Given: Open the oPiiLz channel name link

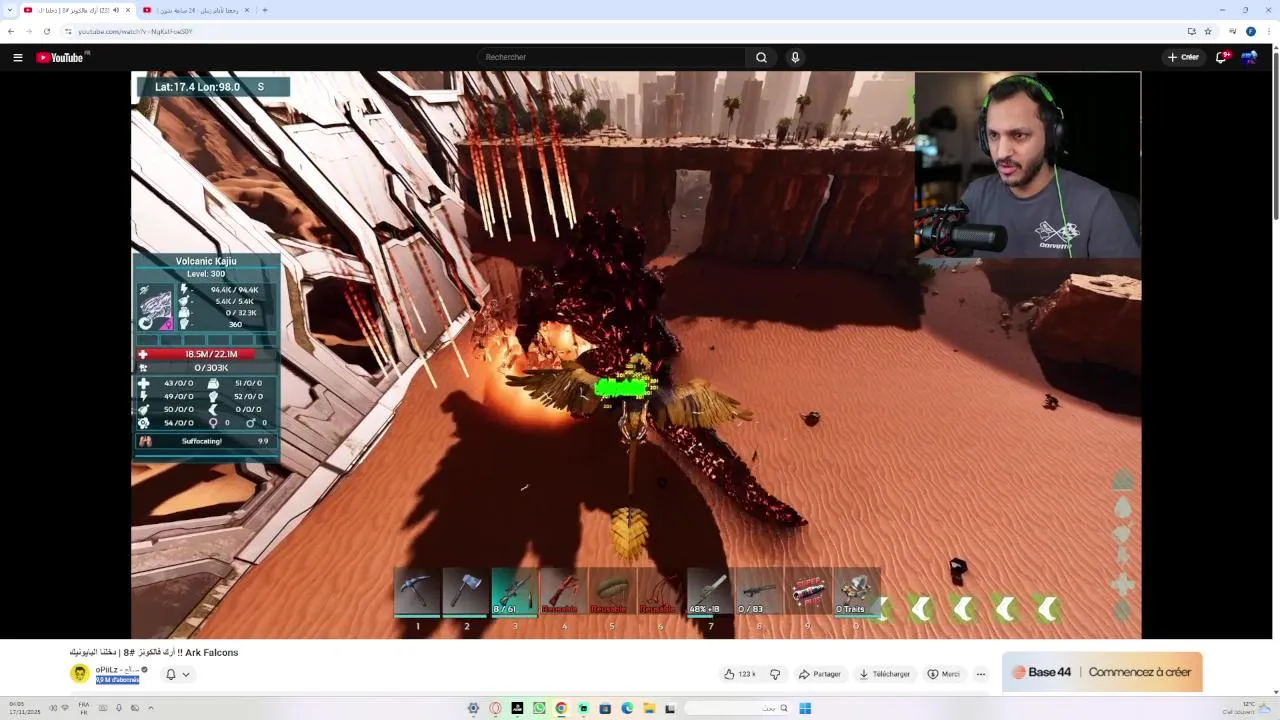Looking at the screenshot, I should click(117, 669).
